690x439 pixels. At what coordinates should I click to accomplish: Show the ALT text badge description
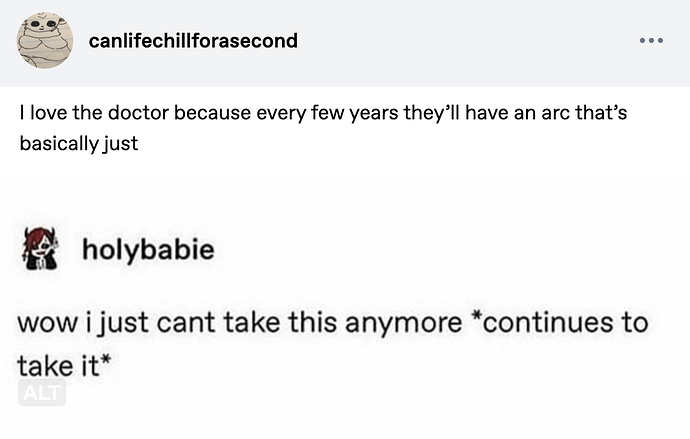tap(42, 392)
